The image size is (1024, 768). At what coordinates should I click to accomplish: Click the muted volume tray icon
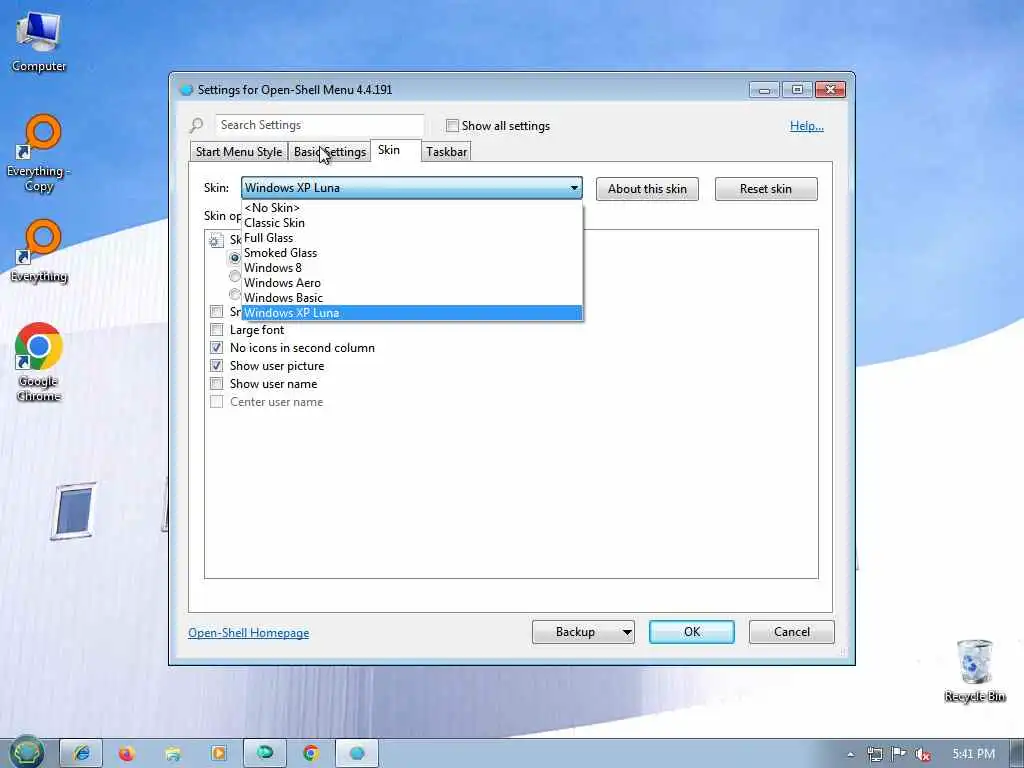pyautogui.click(x=923, y=754)
